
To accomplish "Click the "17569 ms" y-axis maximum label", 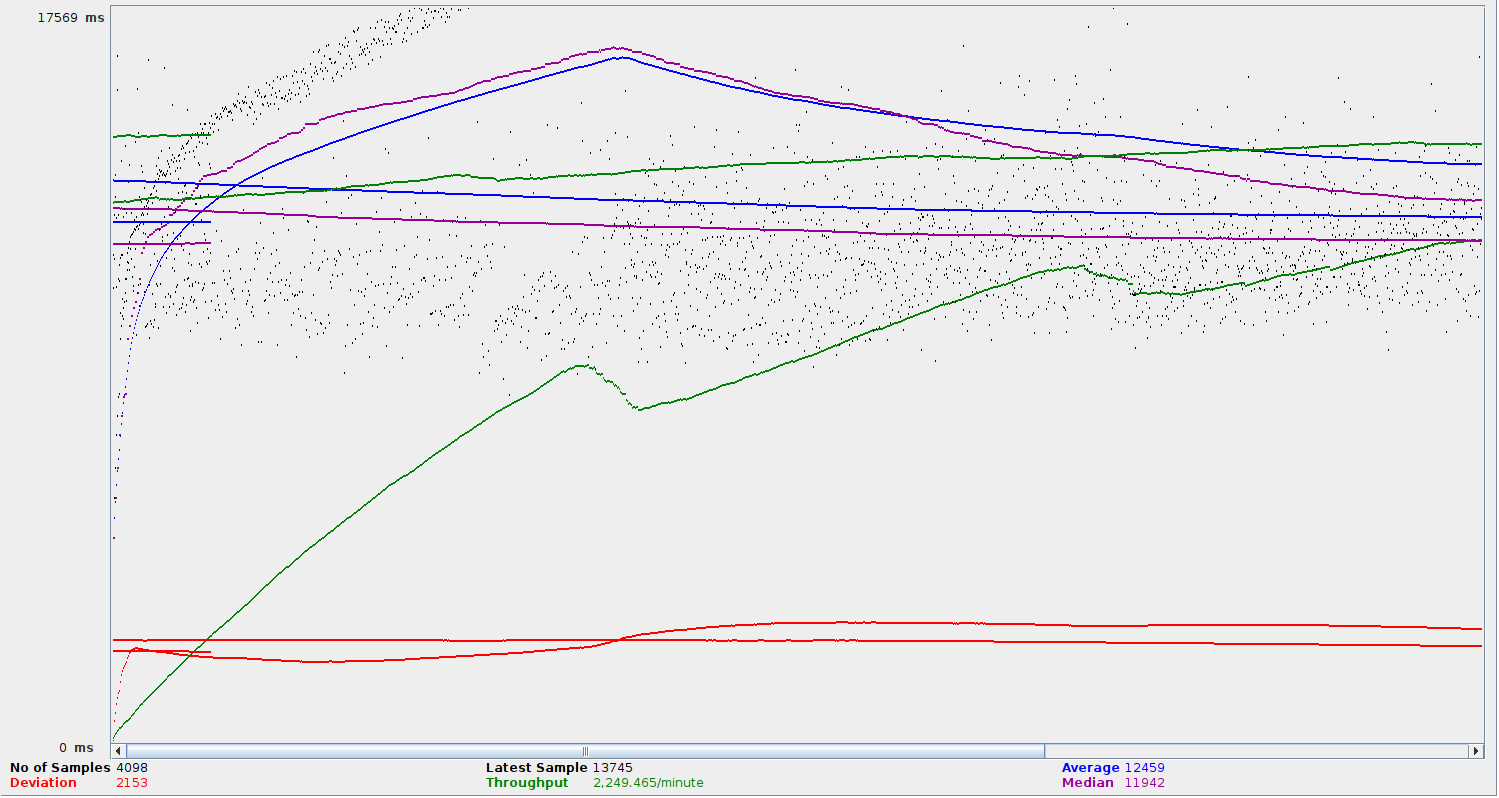I will (x=70, y=18).
